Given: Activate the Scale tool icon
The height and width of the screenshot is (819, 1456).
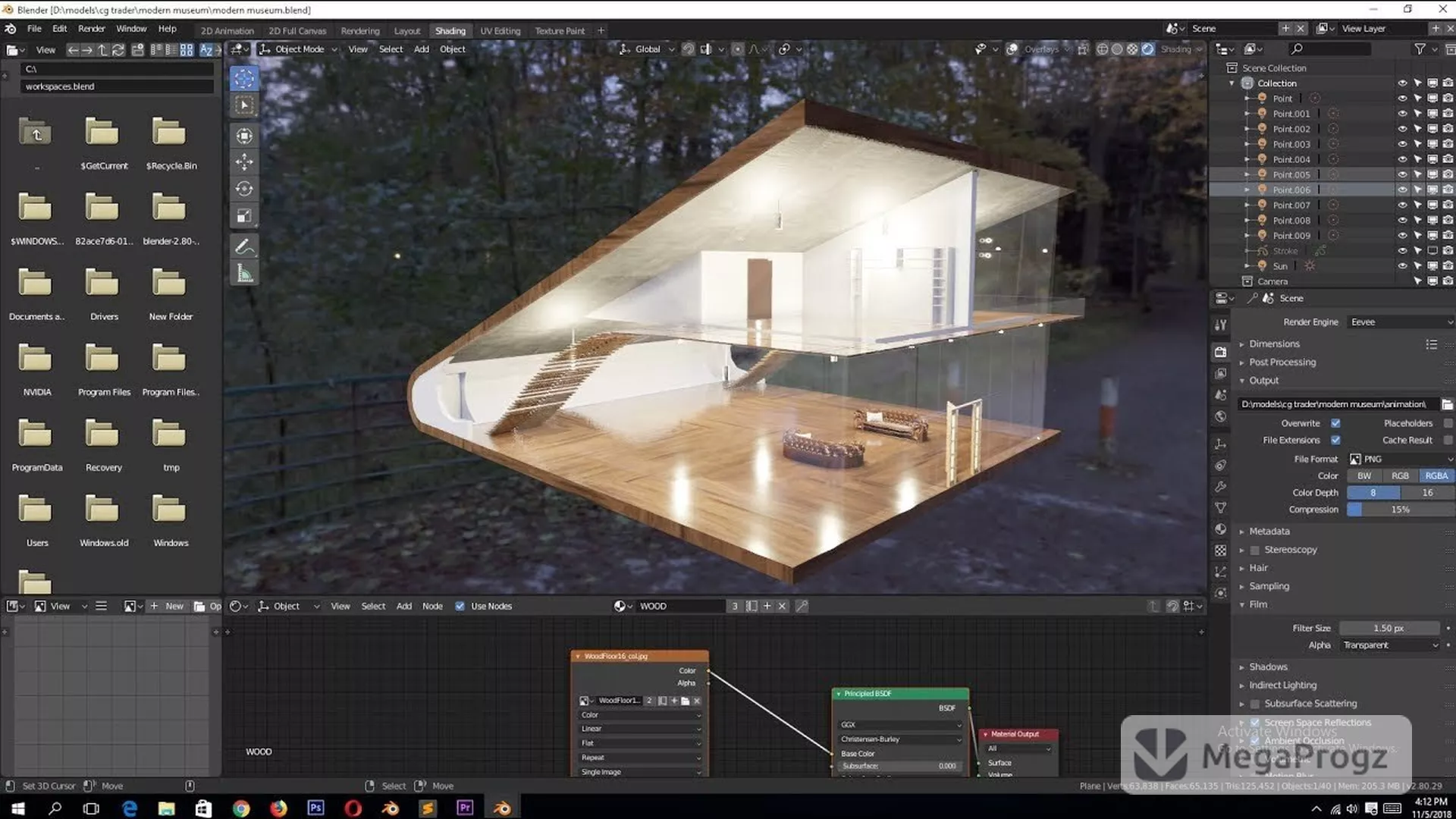Looking at the screenshot, I should (x=244, y=216).
